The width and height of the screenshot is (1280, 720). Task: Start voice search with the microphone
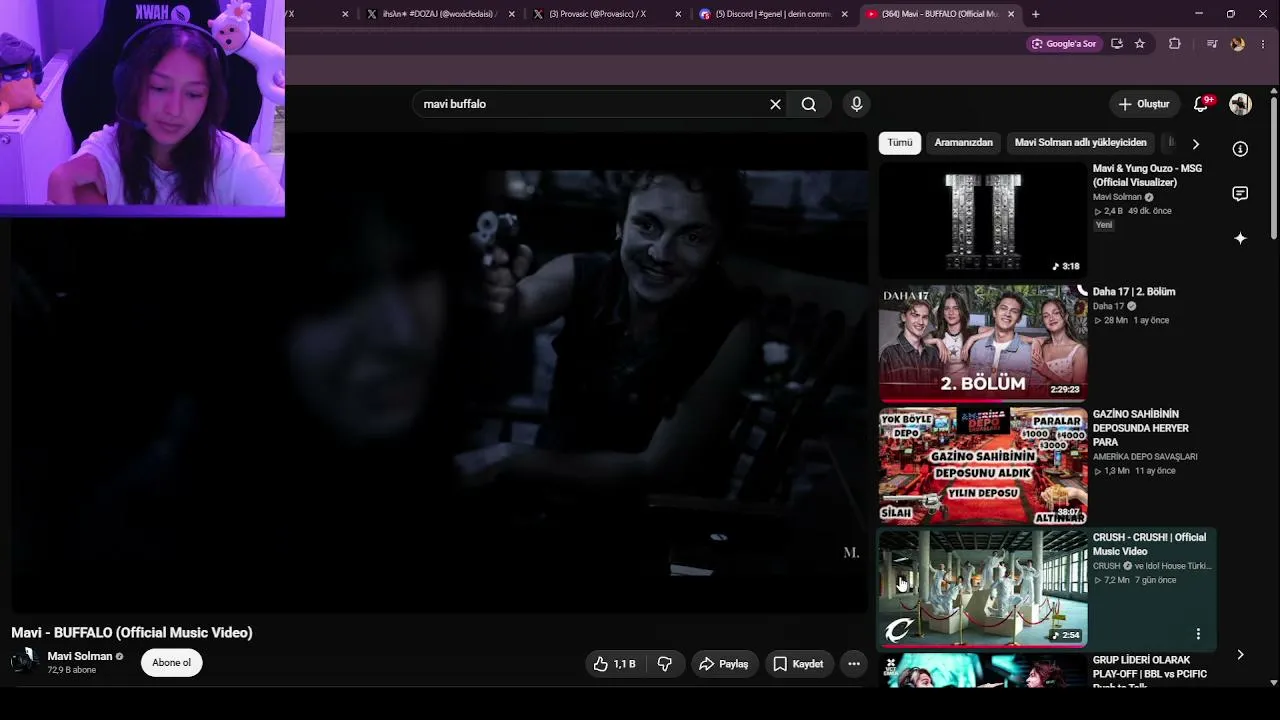pos(856,104)
